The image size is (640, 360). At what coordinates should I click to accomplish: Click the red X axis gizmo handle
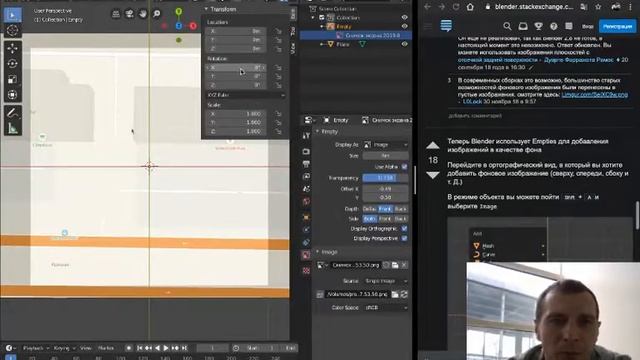pos(193,26)
